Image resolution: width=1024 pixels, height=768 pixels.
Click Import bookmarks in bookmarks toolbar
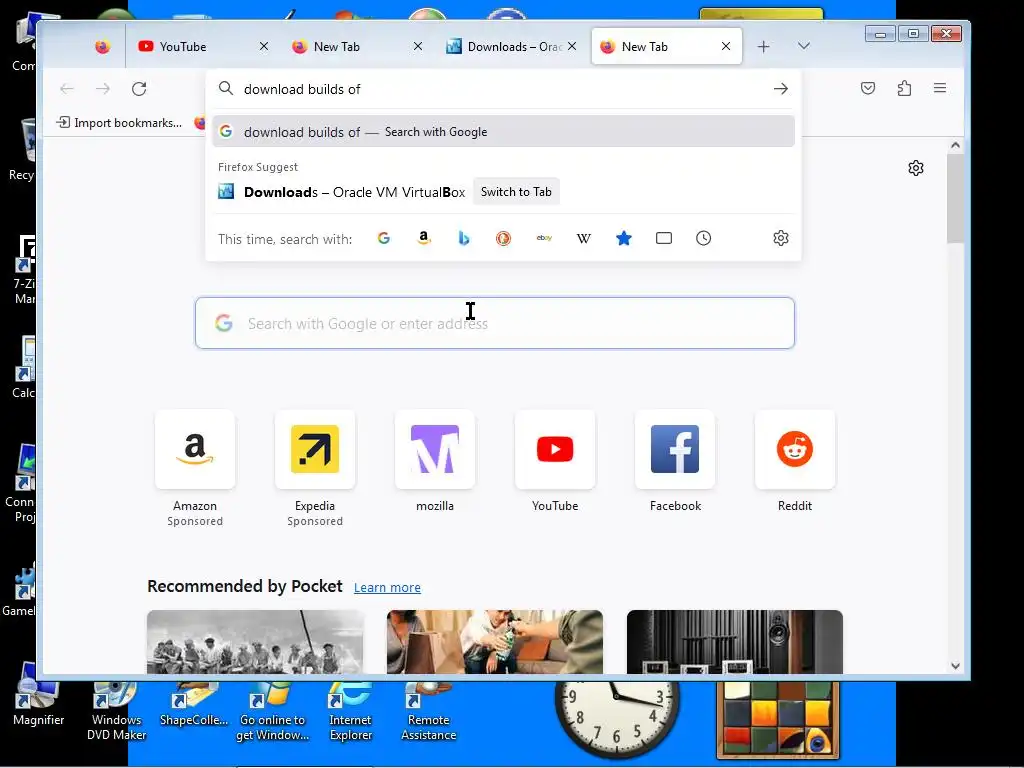tap(120, 123)
